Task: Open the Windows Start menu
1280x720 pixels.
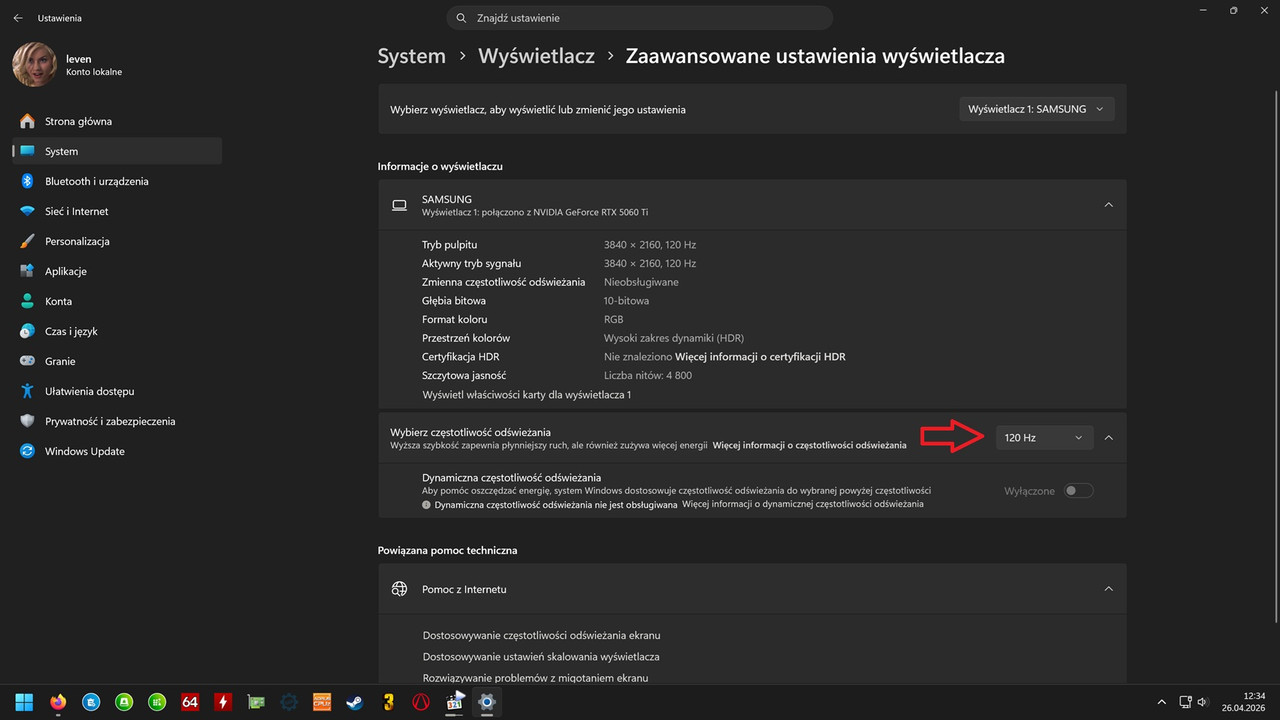Action: 24,702
